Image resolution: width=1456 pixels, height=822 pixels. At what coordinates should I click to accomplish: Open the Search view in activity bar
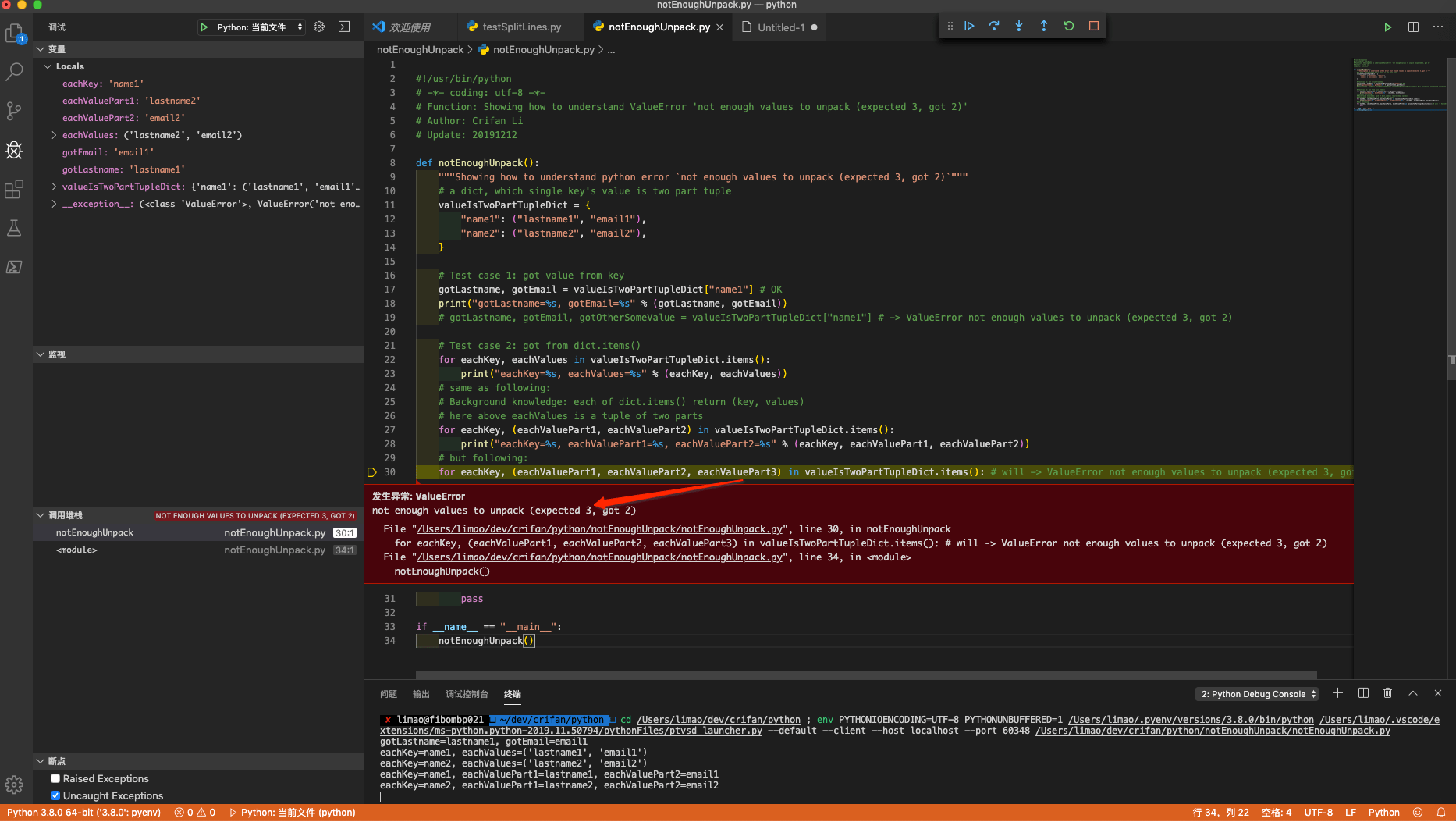coord(14,72)
